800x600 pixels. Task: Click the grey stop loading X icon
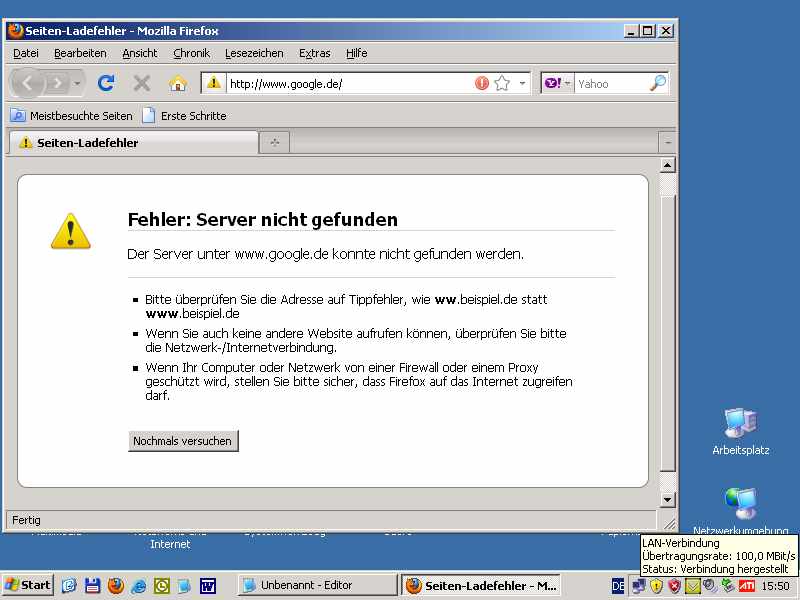pyautogui.click(x=142, y=83)
